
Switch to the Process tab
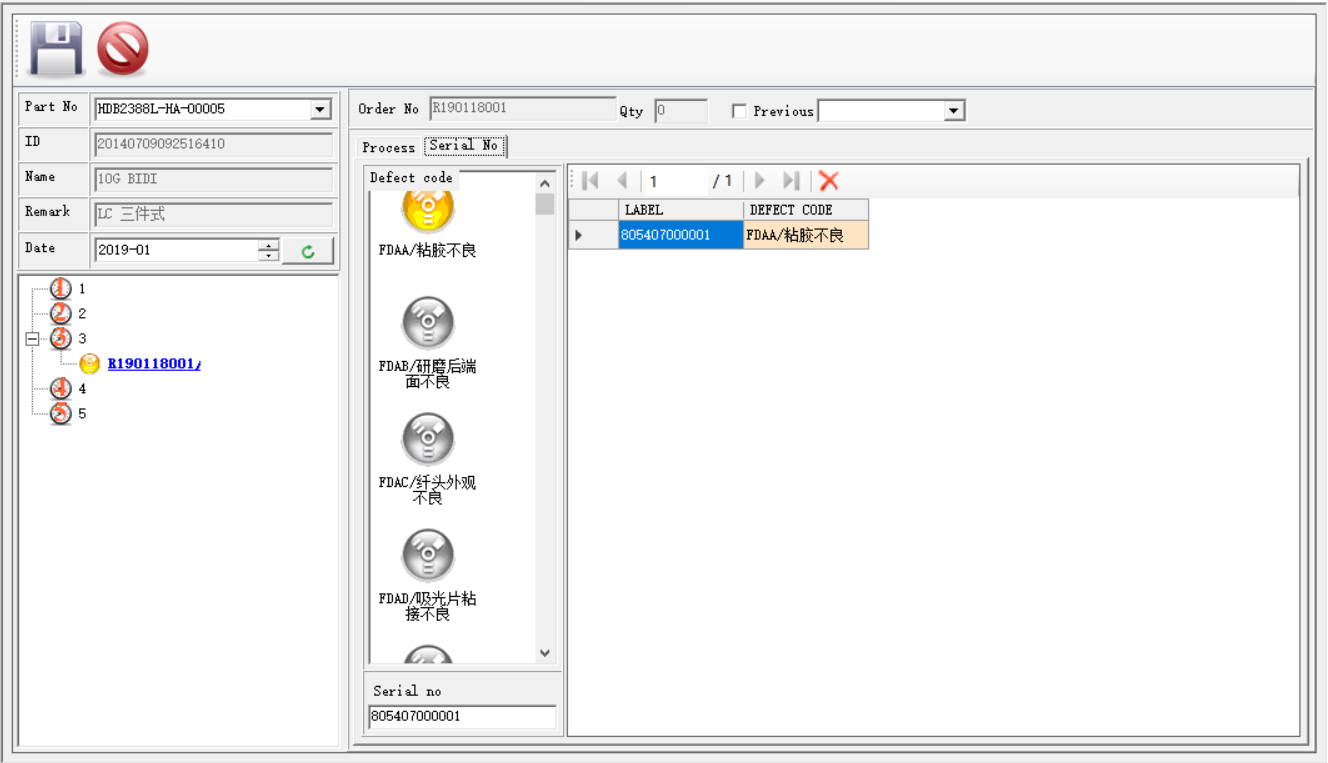pyautogui.click(x=388, y=147)
